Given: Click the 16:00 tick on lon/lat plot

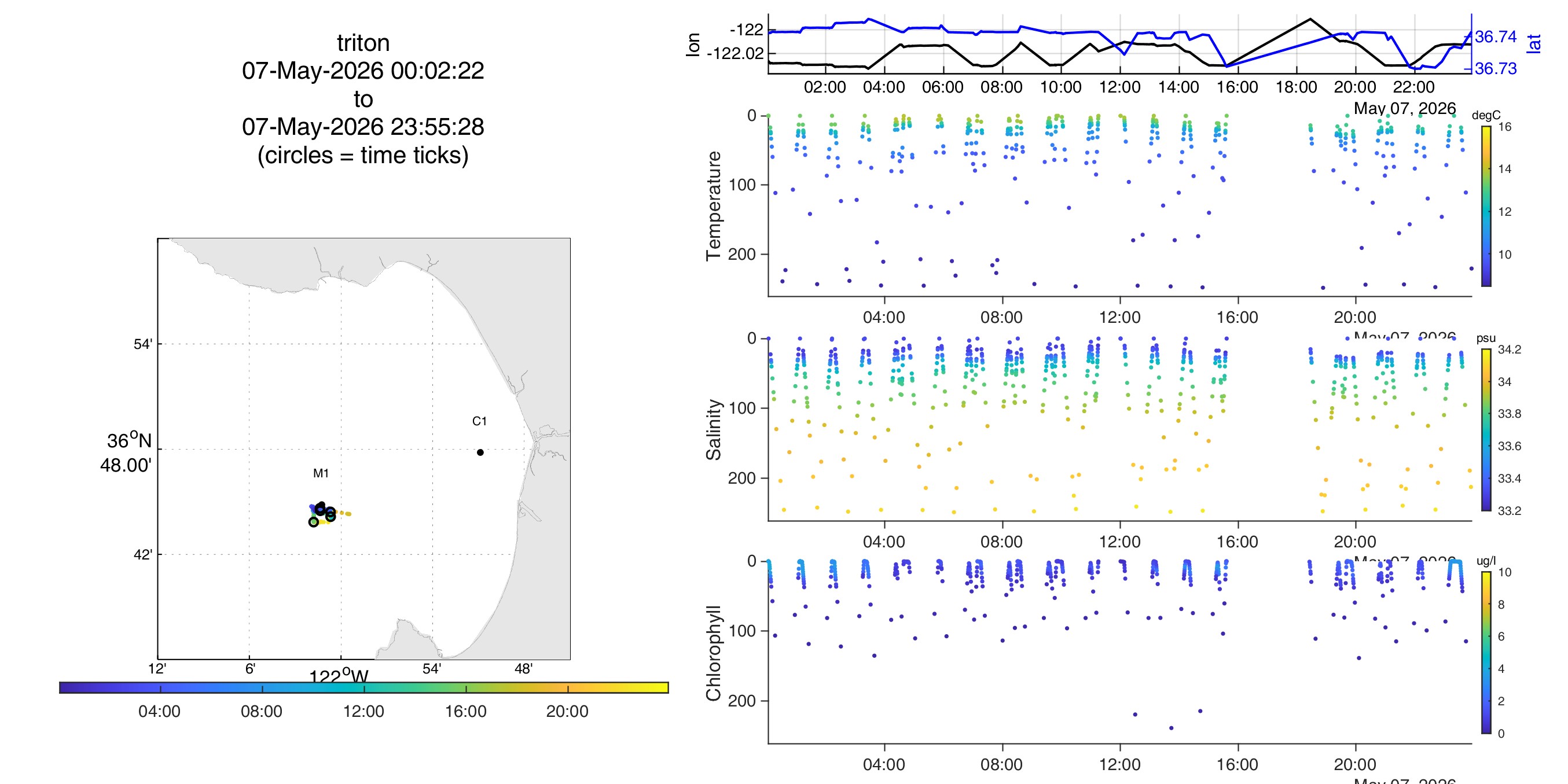Looking at the screenshot, I should (1237, 87).
